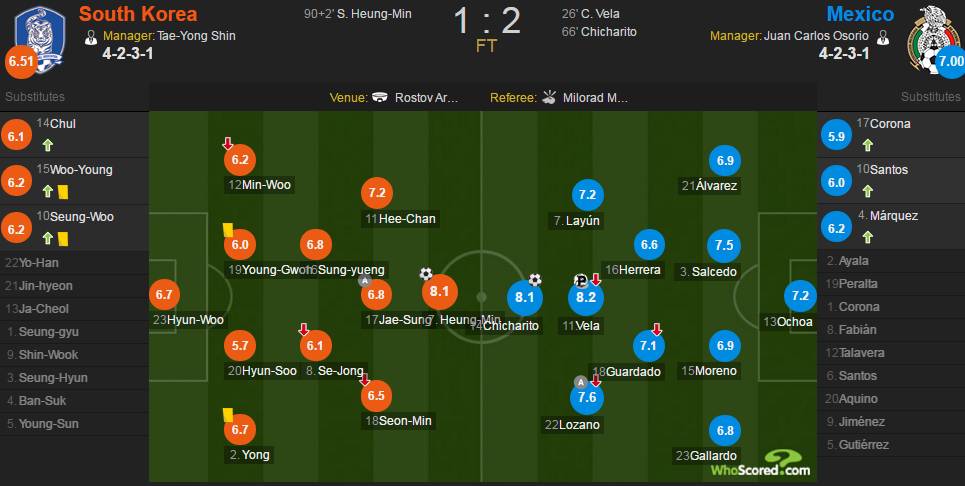Click the stadium icon next to Venue

point(380,98)
